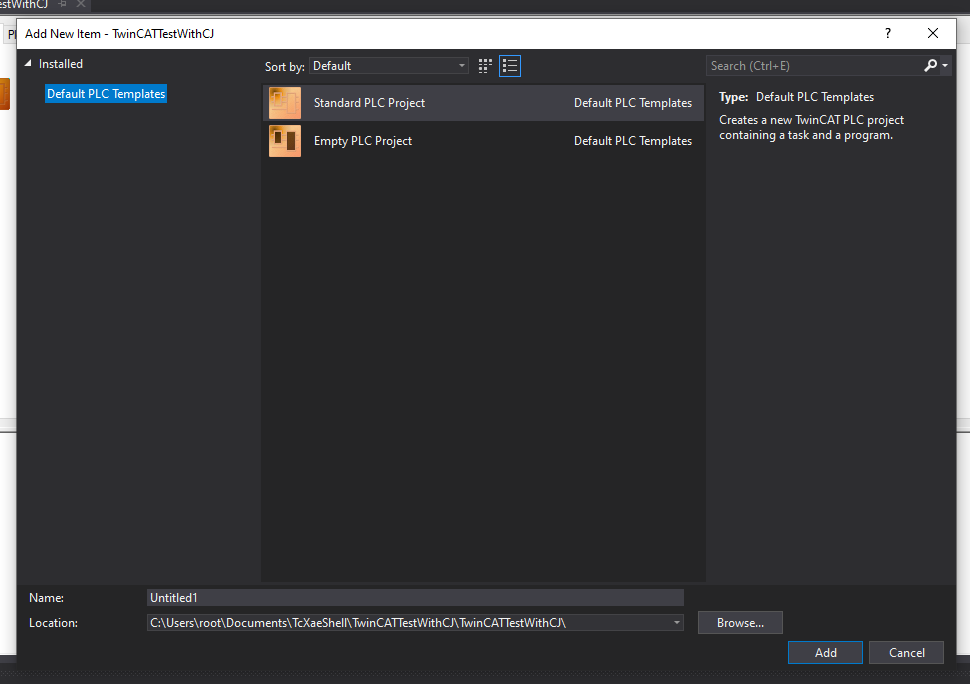Select Default PLC Templates category

tap(106, 94)
